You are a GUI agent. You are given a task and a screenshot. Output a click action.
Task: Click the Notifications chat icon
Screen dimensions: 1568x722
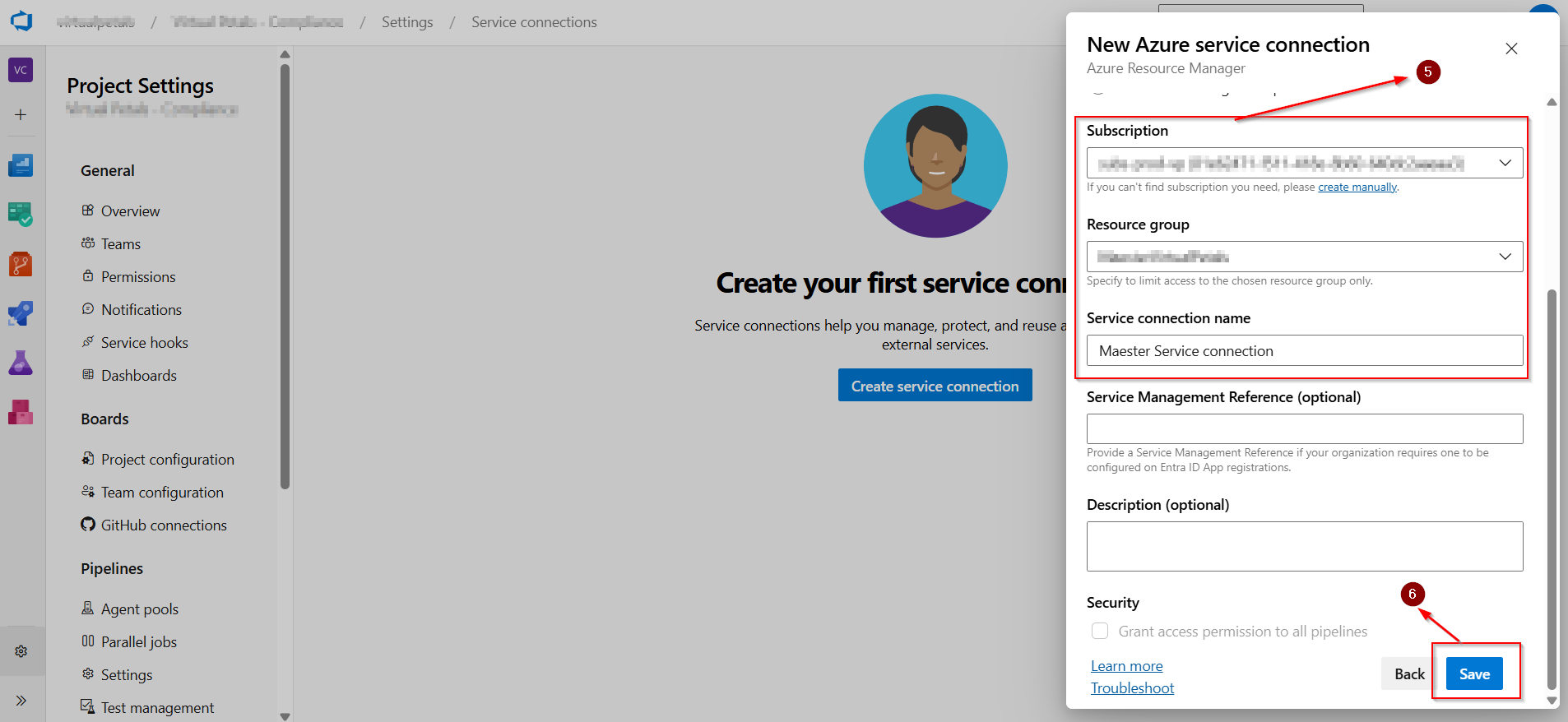pos(88,309)
